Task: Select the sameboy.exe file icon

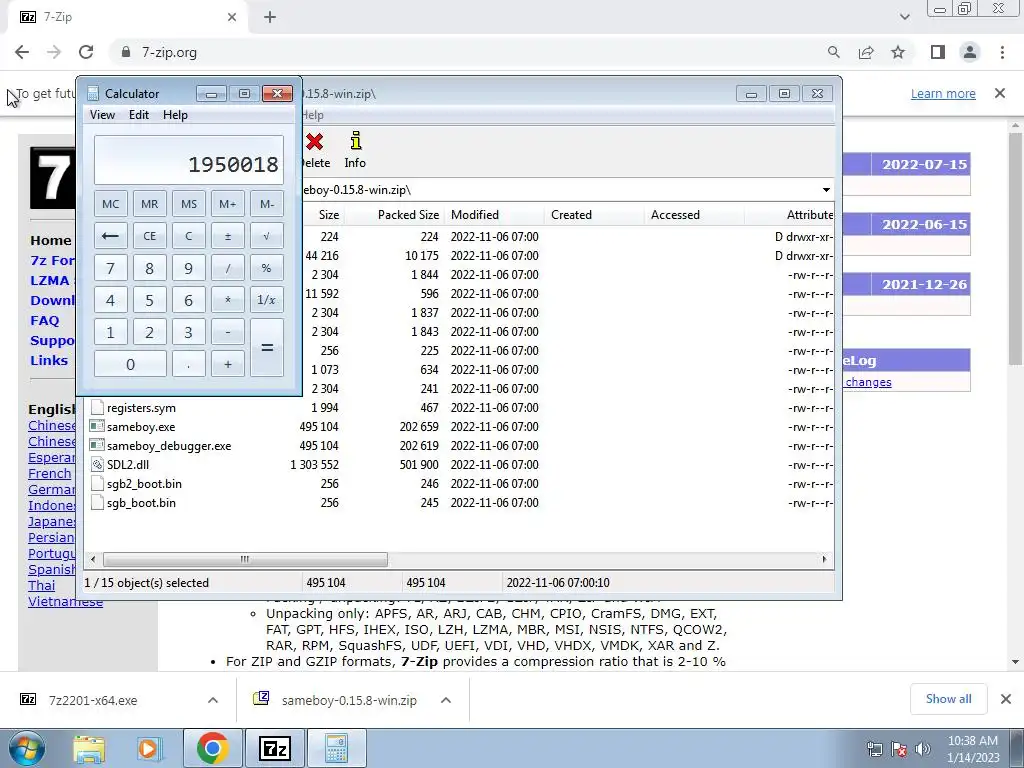Action: pyautogui.click(x=97, y=426)
